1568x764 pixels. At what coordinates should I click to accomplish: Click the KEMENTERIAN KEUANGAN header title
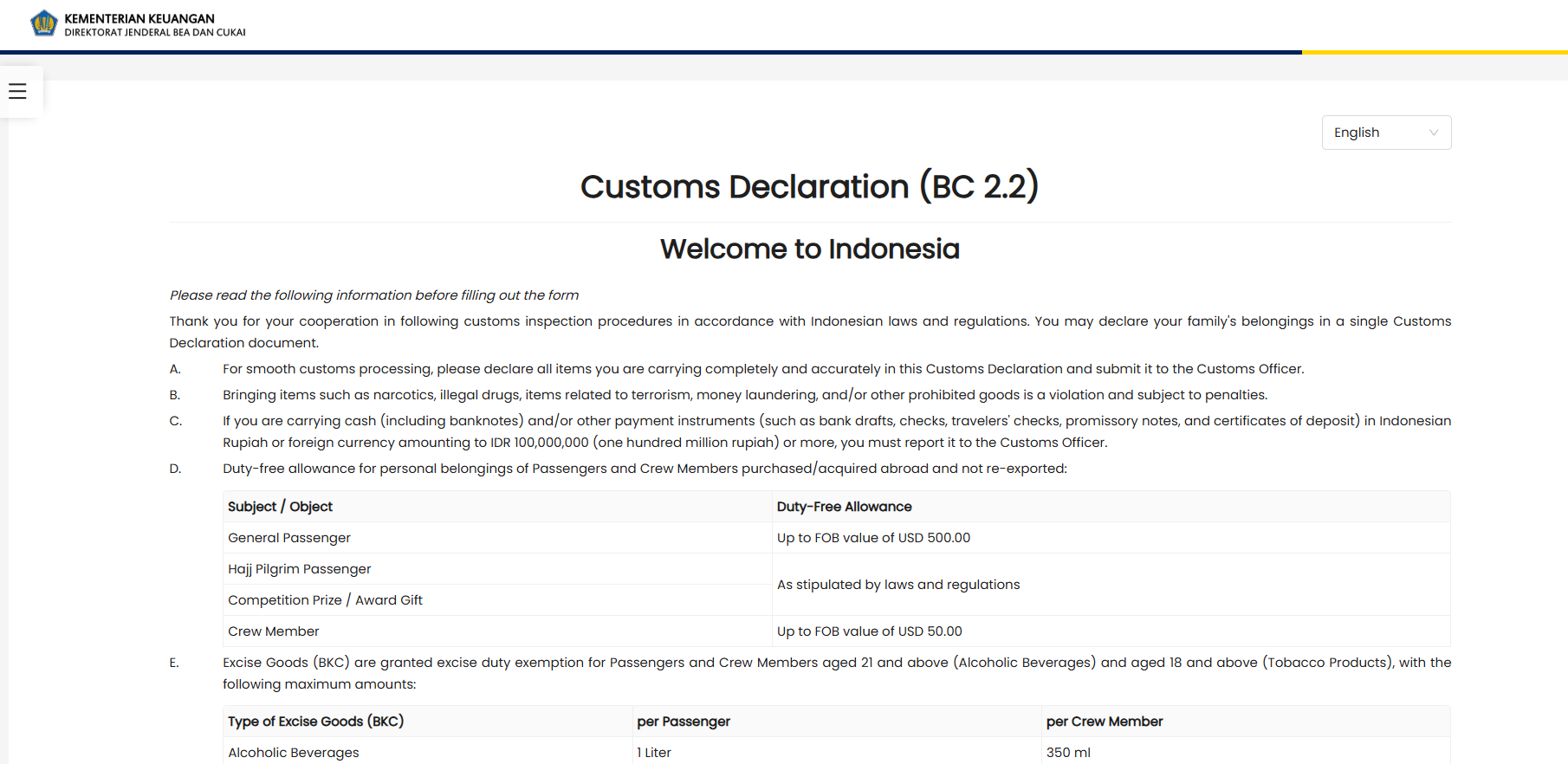(x=139, y=18)
